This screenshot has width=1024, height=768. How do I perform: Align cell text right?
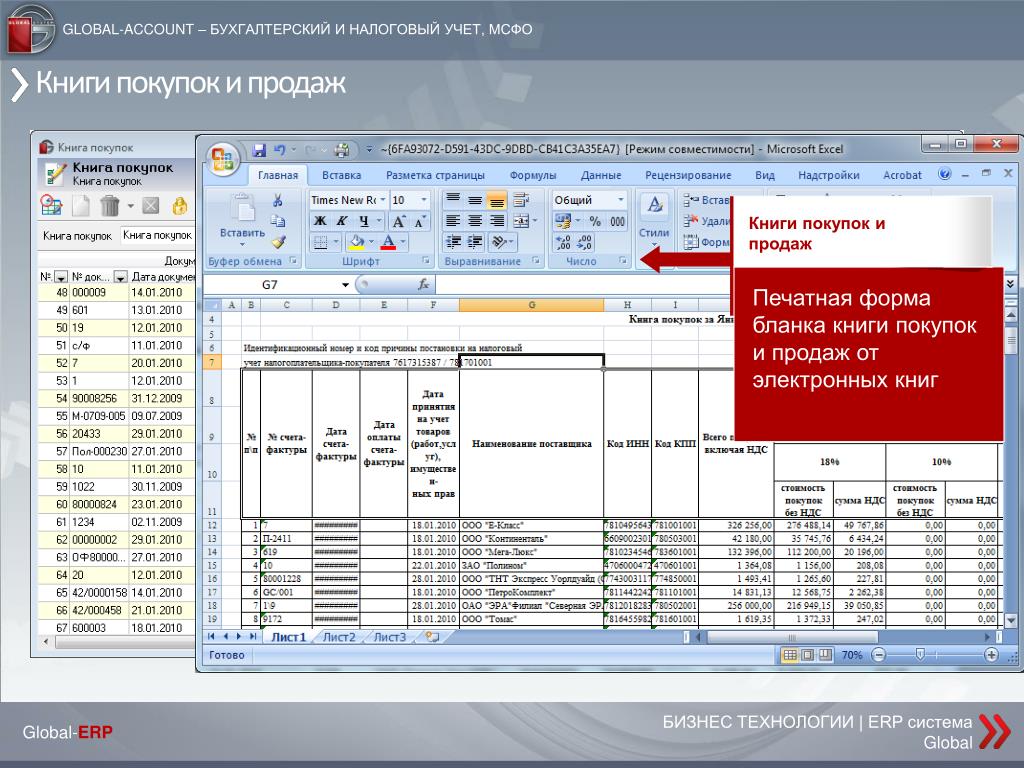(496, 221)
